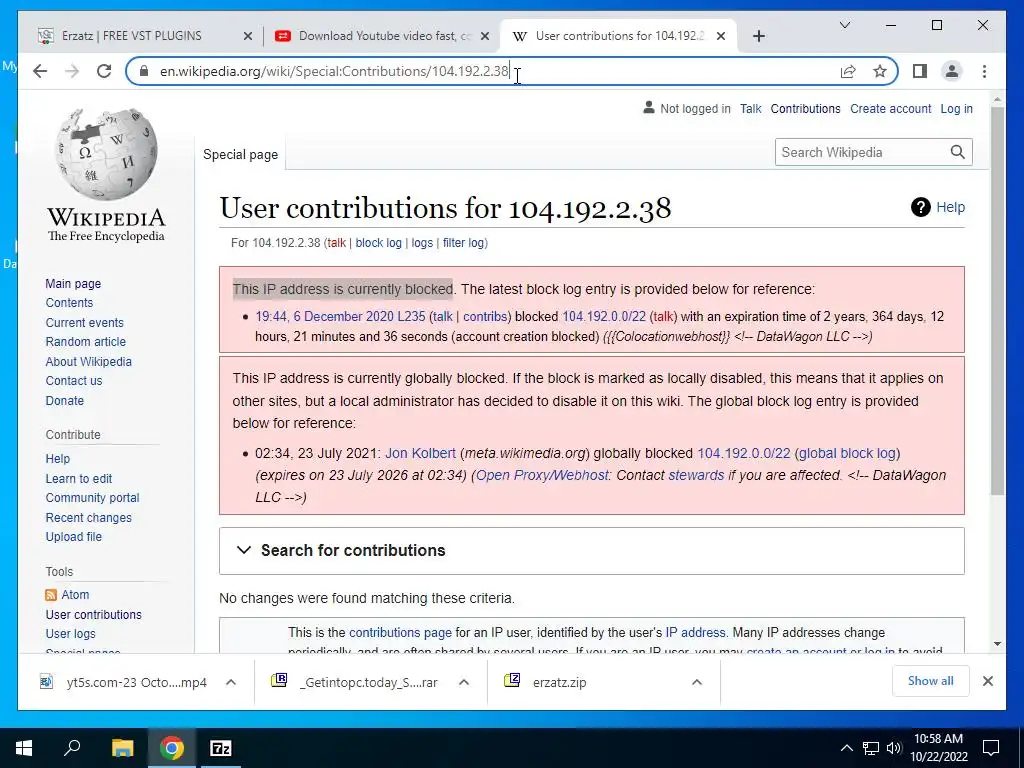Open the tab search dropdown arrow
This screenshot has width=1024, height=768.
click(844, 25)
